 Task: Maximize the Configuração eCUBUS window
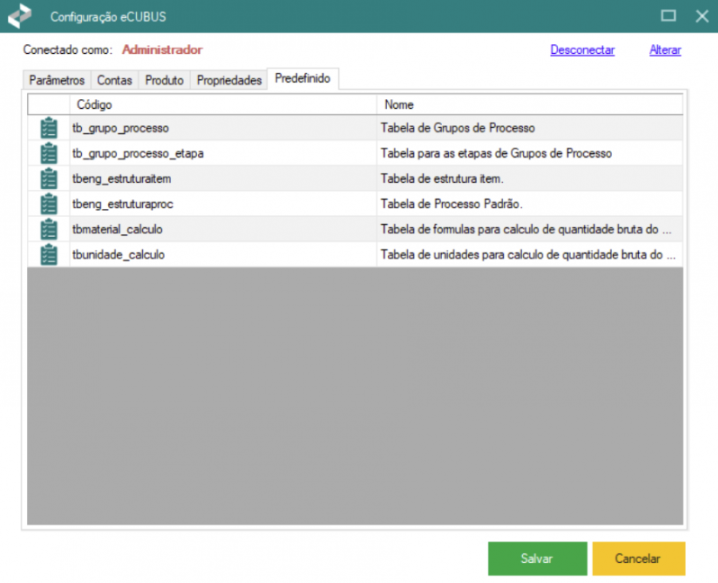click(667, 16)
